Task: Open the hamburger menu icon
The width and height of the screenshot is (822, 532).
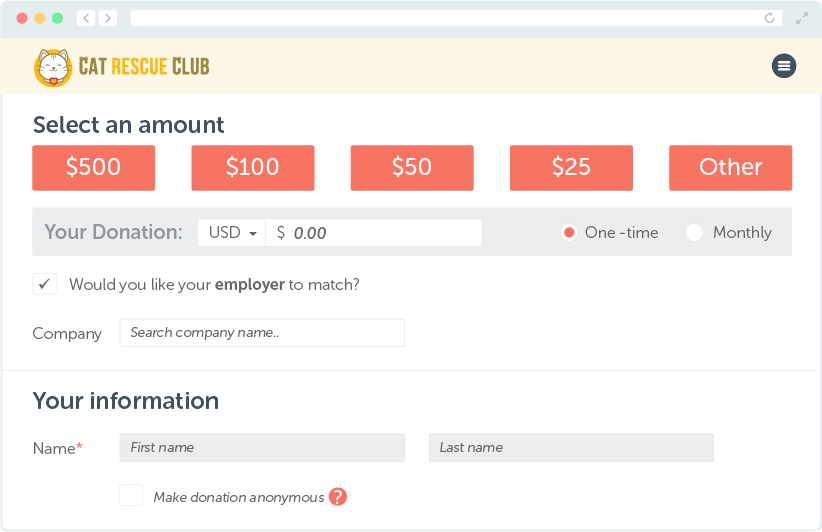Action: pyautogui.click(x=784, y=66)
